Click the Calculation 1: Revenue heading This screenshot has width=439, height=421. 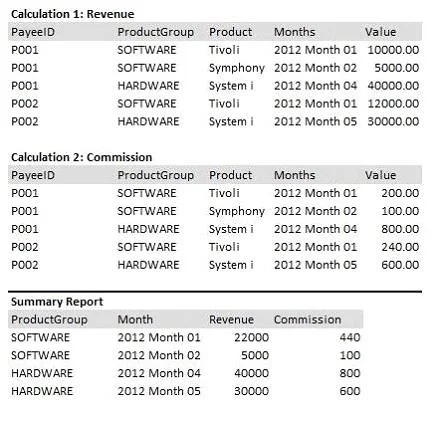pos(73,14)
